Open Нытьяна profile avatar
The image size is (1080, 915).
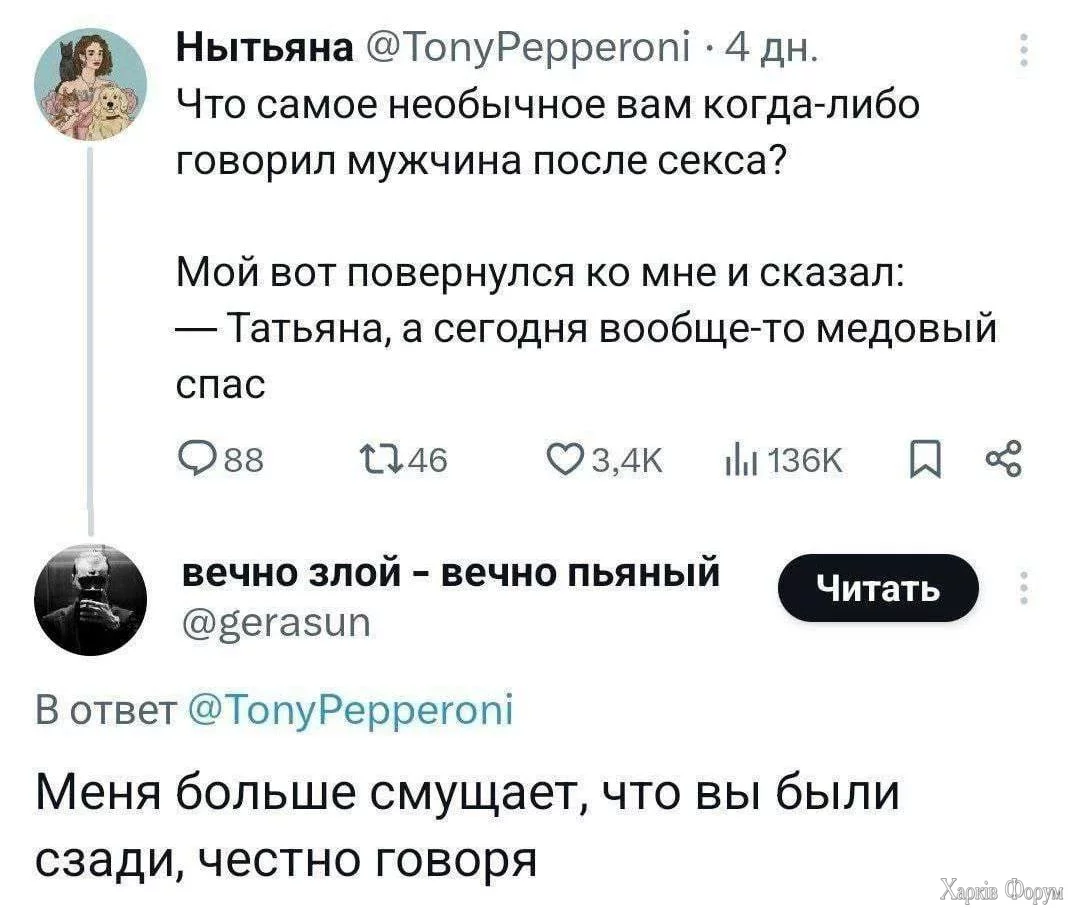[90, 83]
